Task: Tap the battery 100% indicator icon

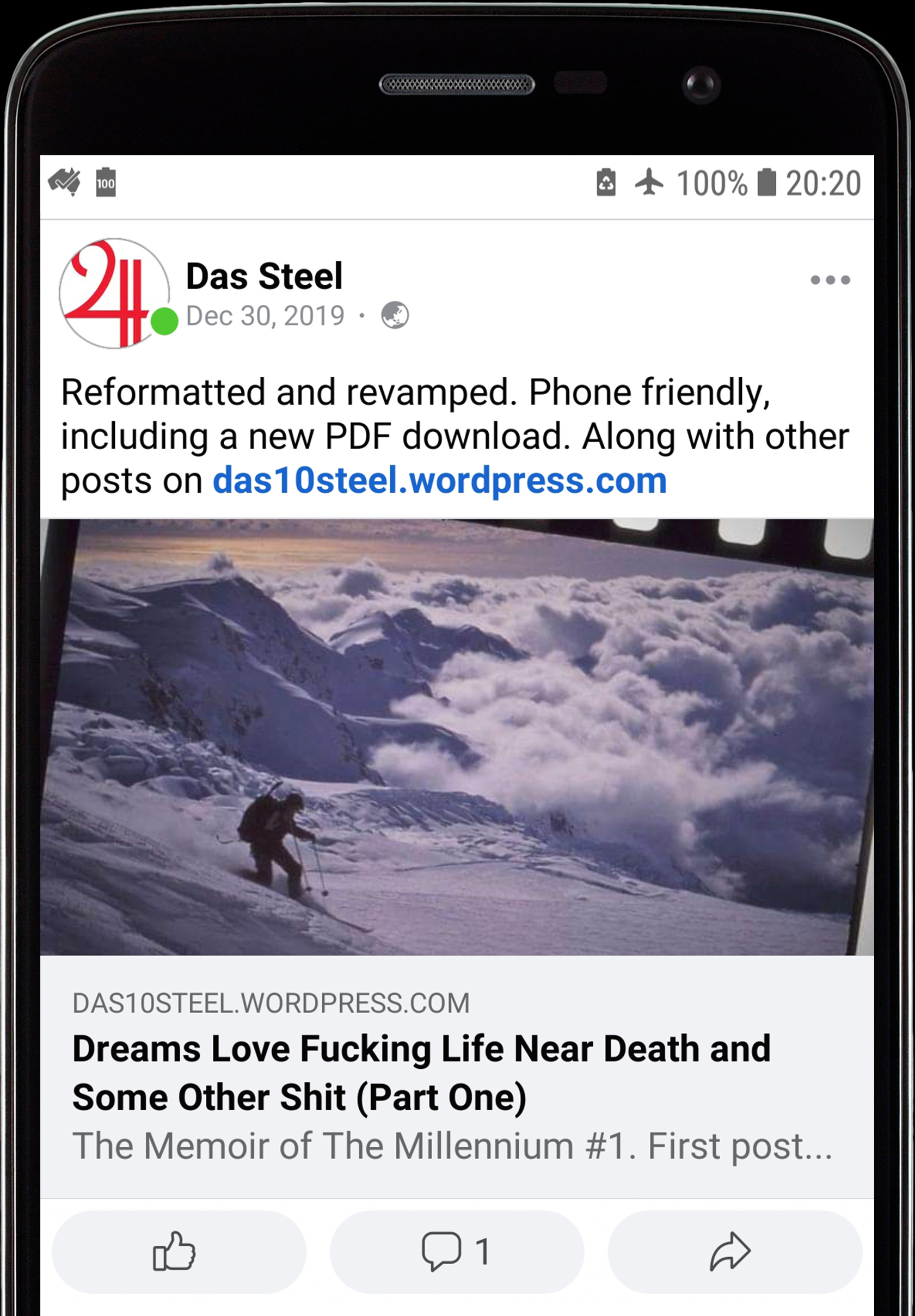Action: pos(766,183)
